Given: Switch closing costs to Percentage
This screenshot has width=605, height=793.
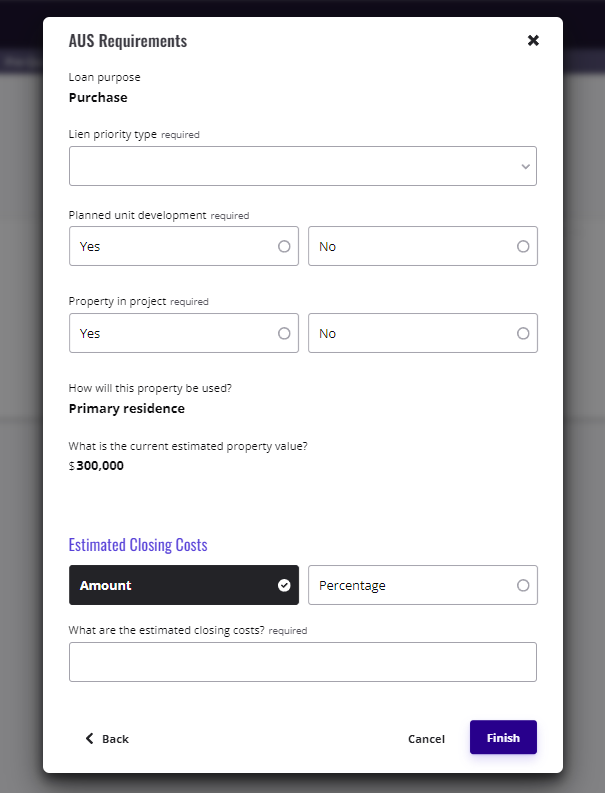Looking at the screenshot, I should (x=422, y=585).
